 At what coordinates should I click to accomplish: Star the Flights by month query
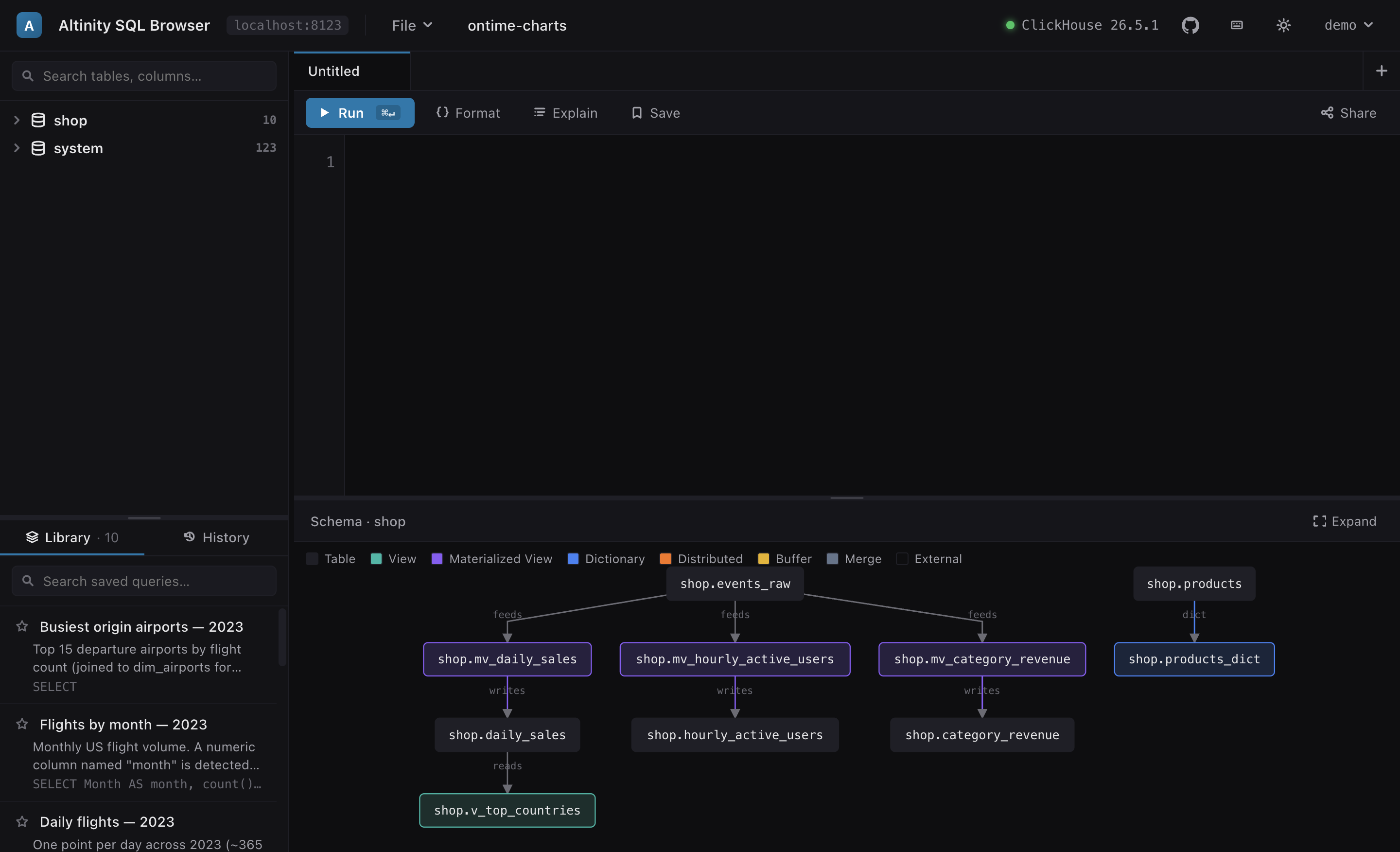click(x=22, y=724)
